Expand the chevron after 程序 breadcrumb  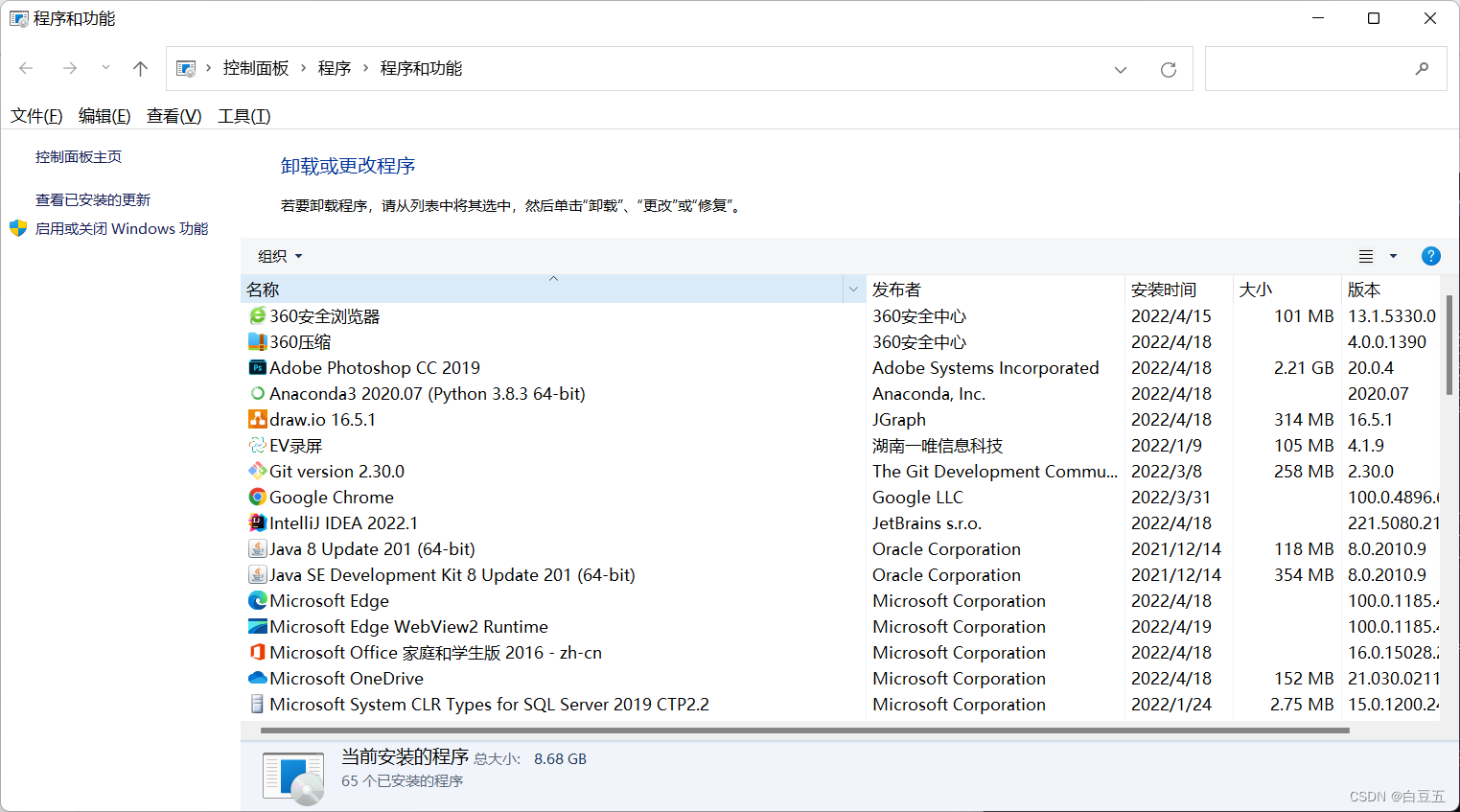coord(365,68)
